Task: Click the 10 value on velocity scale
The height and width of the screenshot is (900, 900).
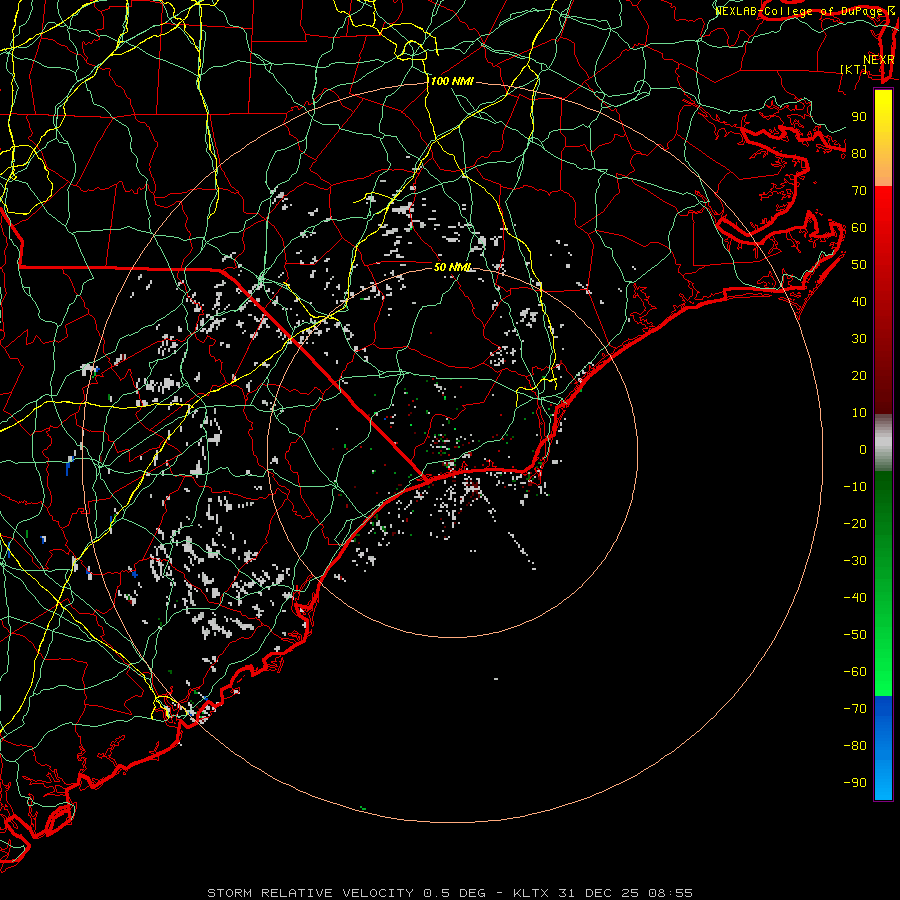Action: [859, 413]
